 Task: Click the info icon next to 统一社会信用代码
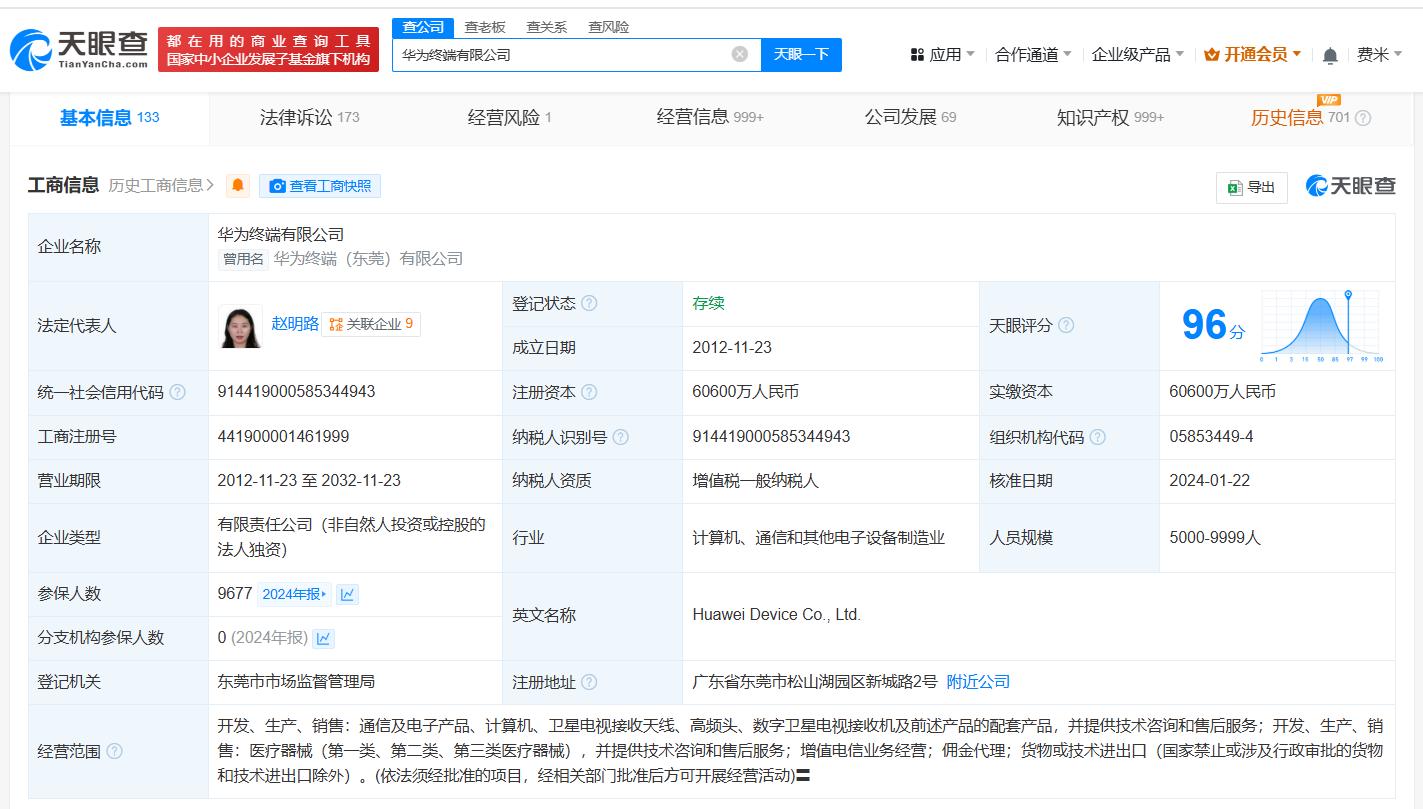[178, 392]
